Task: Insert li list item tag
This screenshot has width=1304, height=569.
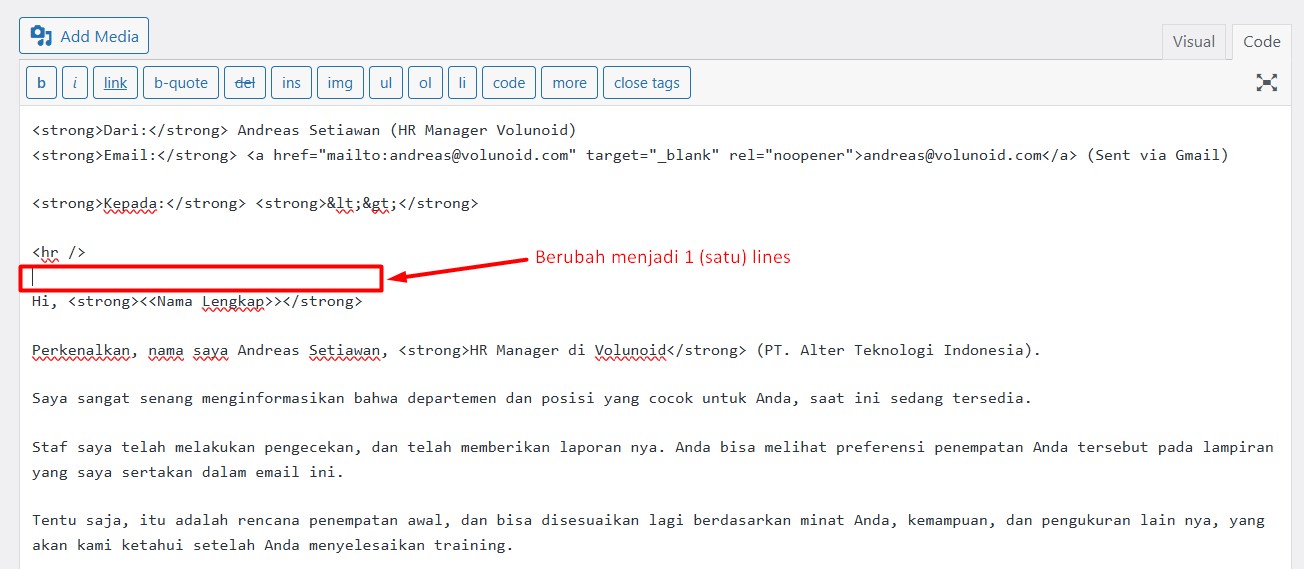Action: point(462,83)
